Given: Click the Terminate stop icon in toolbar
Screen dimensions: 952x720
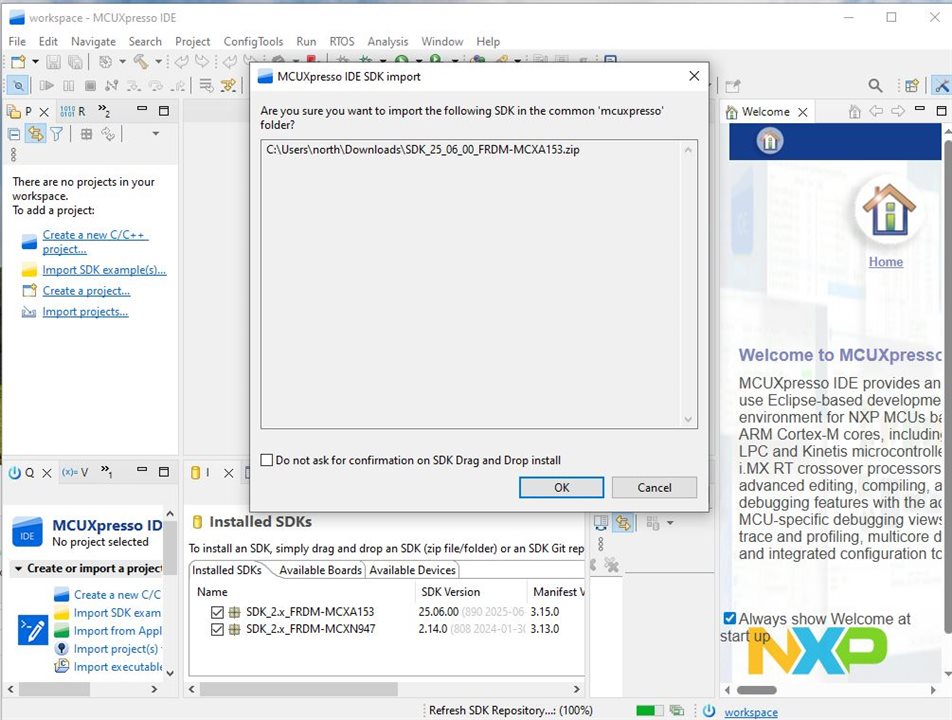Looking at the screenshot, I should point(90,86).
